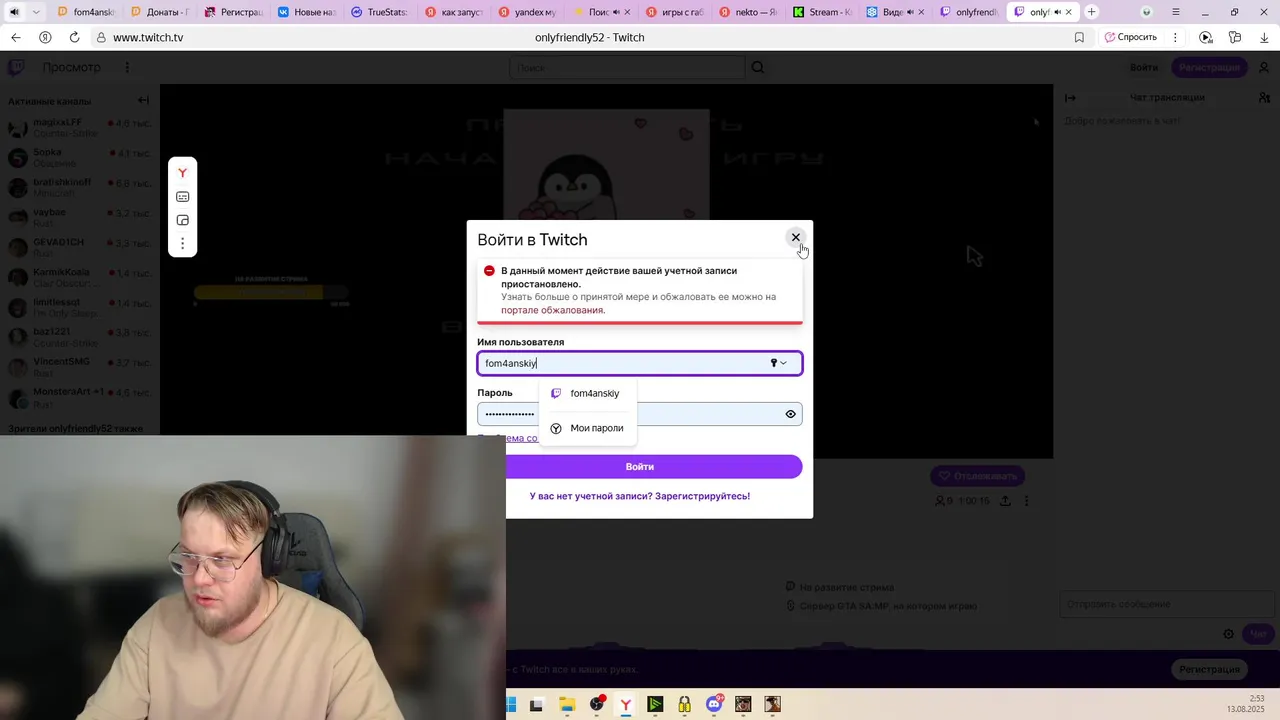
Task: Switch to the 'Stream - K' browser tab
Action: click(821, 12)
